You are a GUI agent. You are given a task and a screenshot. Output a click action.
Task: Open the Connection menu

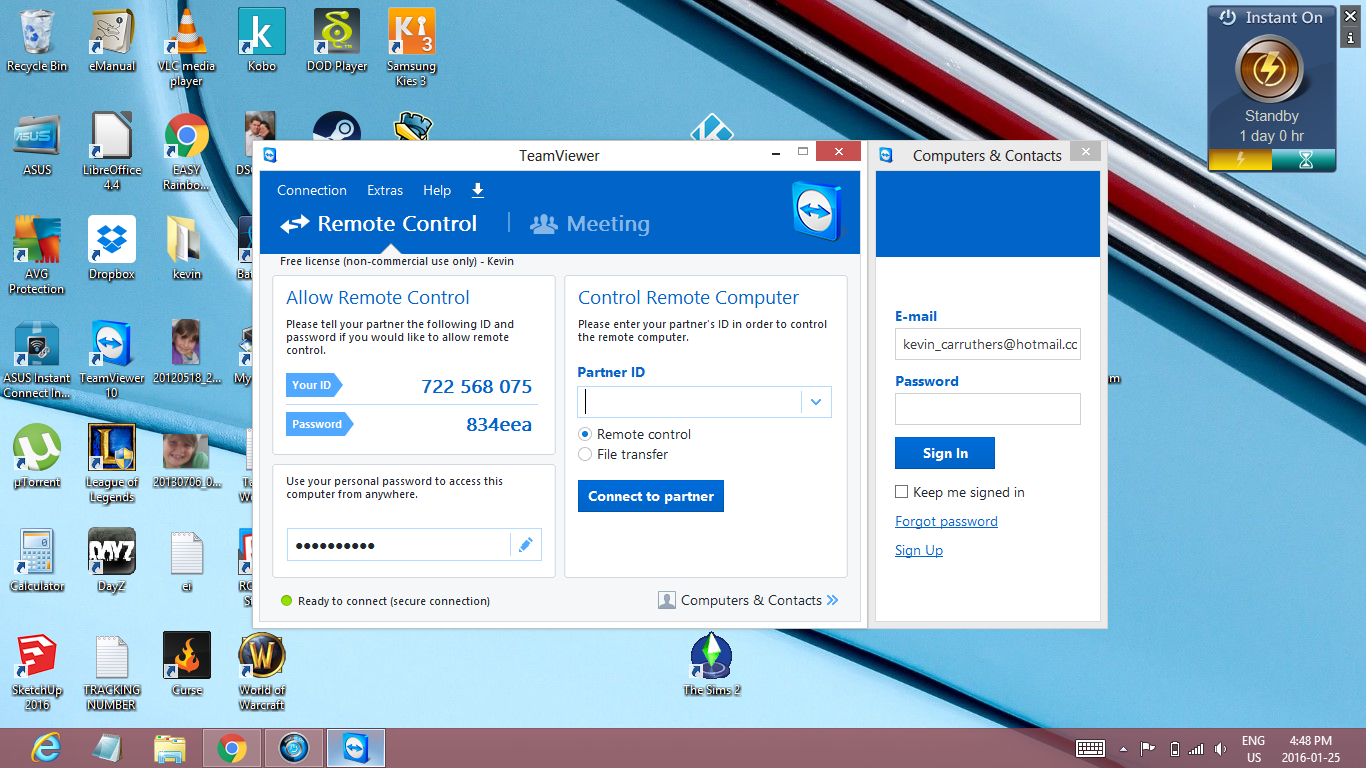pyautogui.click(x=312, y=190)
